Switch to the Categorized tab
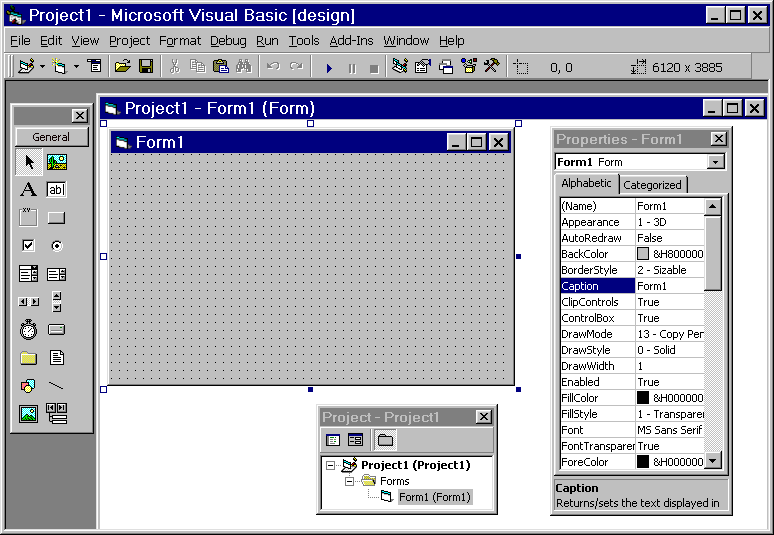 point(652,185)
